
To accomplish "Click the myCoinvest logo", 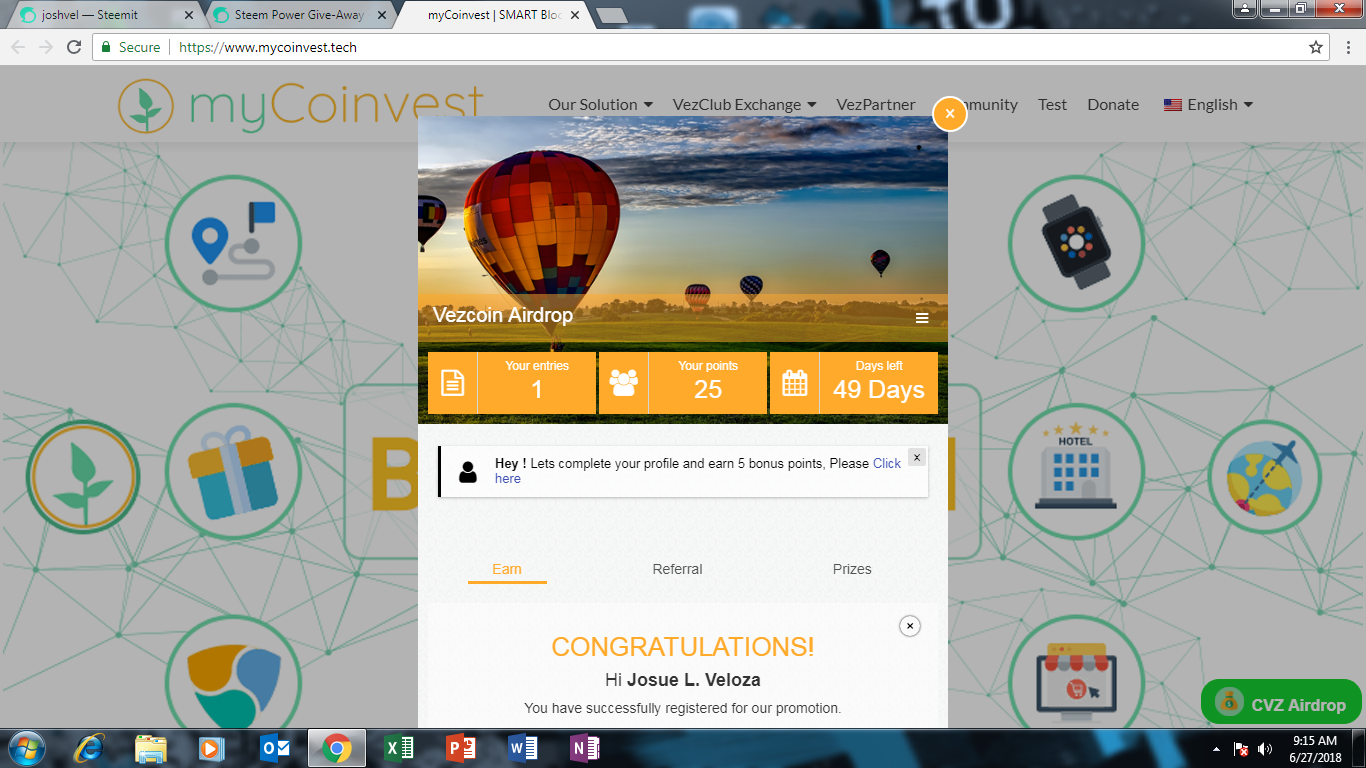I will coord(301,104).
